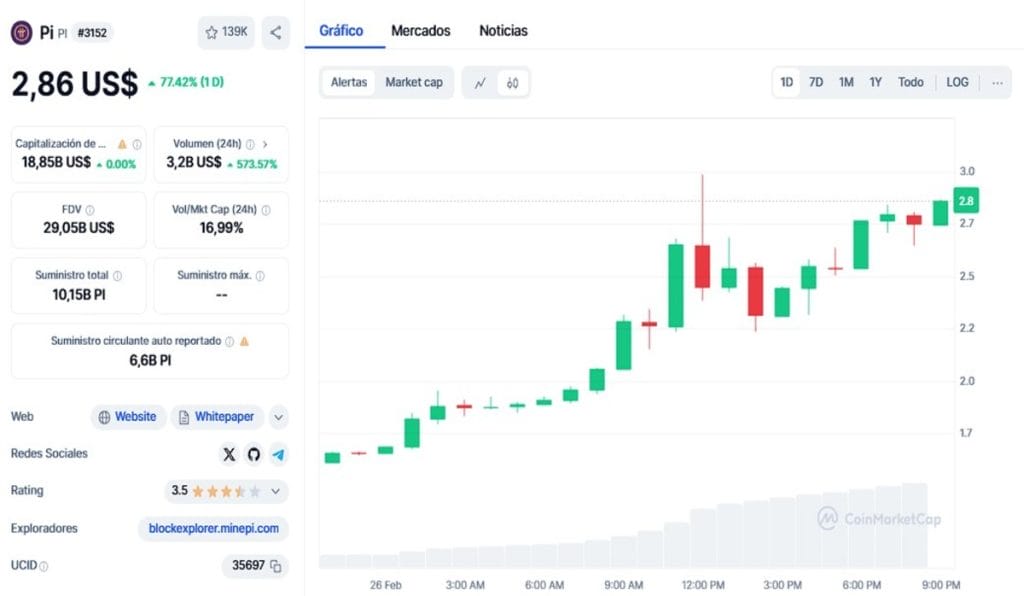Select the Alertas price view
This screenshot has height=596, width=1024.
(x=349, y=82)
